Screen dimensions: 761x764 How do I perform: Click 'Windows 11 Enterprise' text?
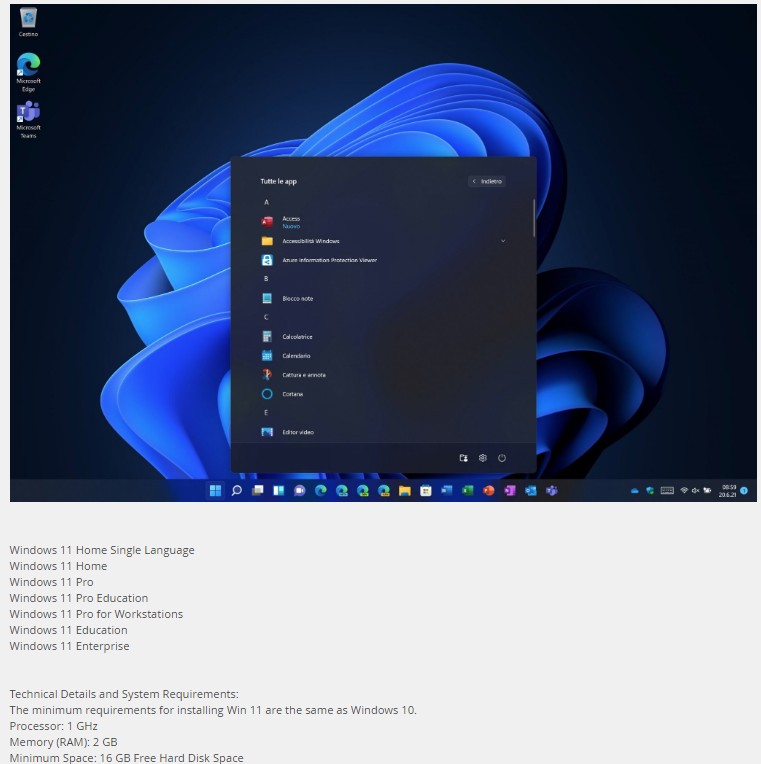point(69,646)
